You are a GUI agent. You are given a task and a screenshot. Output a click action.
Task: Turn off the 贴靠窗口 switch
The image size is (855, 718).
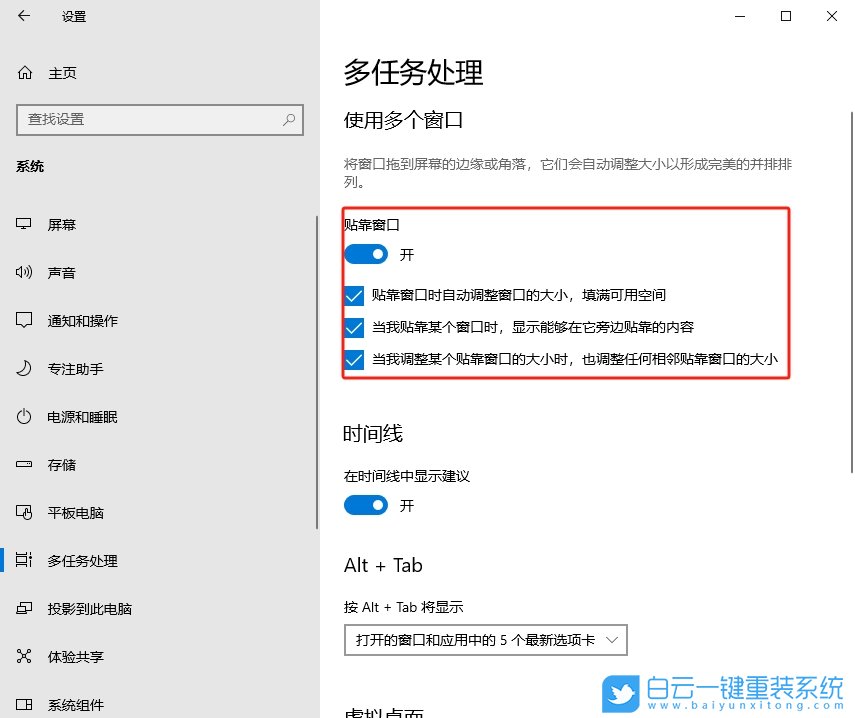[x=366, y=254]
